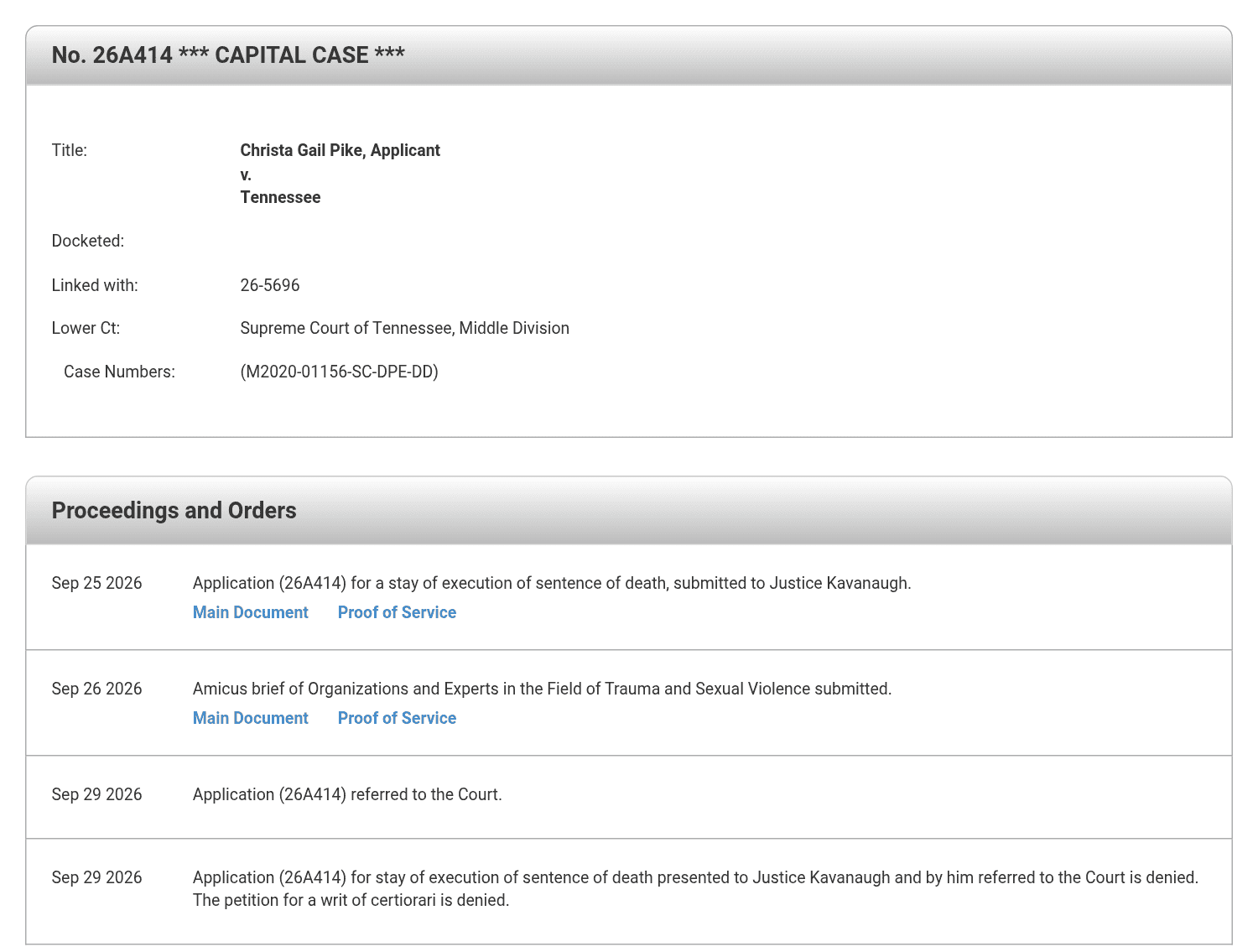Click the 'Tennessee' respondent name
1258x952 pixels.
(280, 197)
